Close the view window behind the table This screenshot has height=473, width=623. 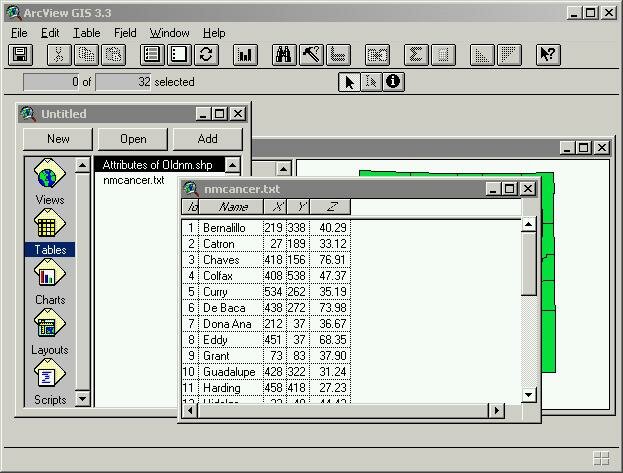pyautogui.click(x=602, y=148)
